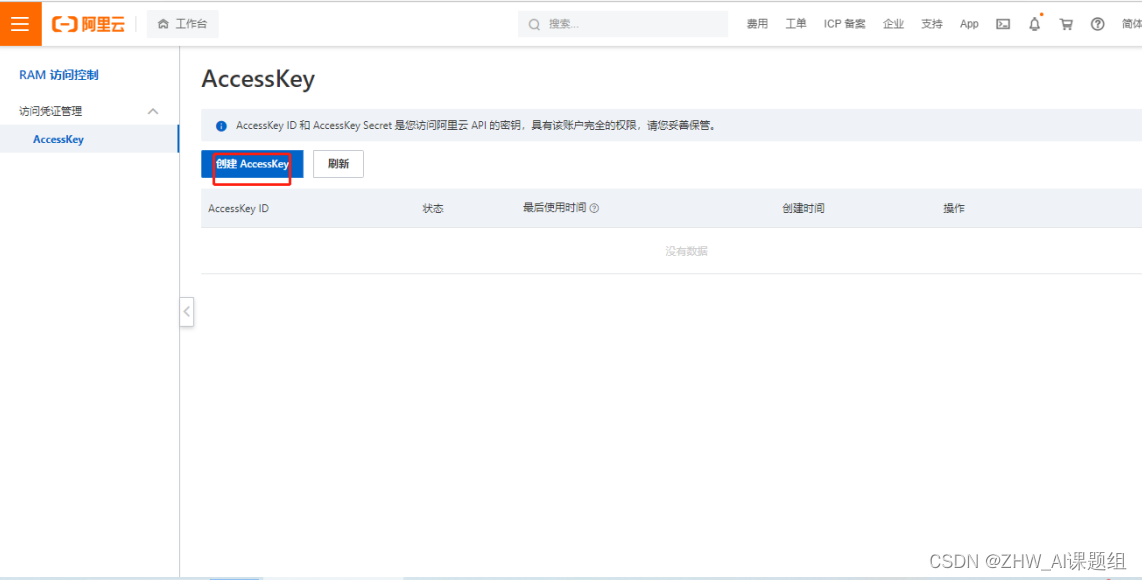
Task: Collapse the sidebar with the arrow handle
Action: coord(186,312)
